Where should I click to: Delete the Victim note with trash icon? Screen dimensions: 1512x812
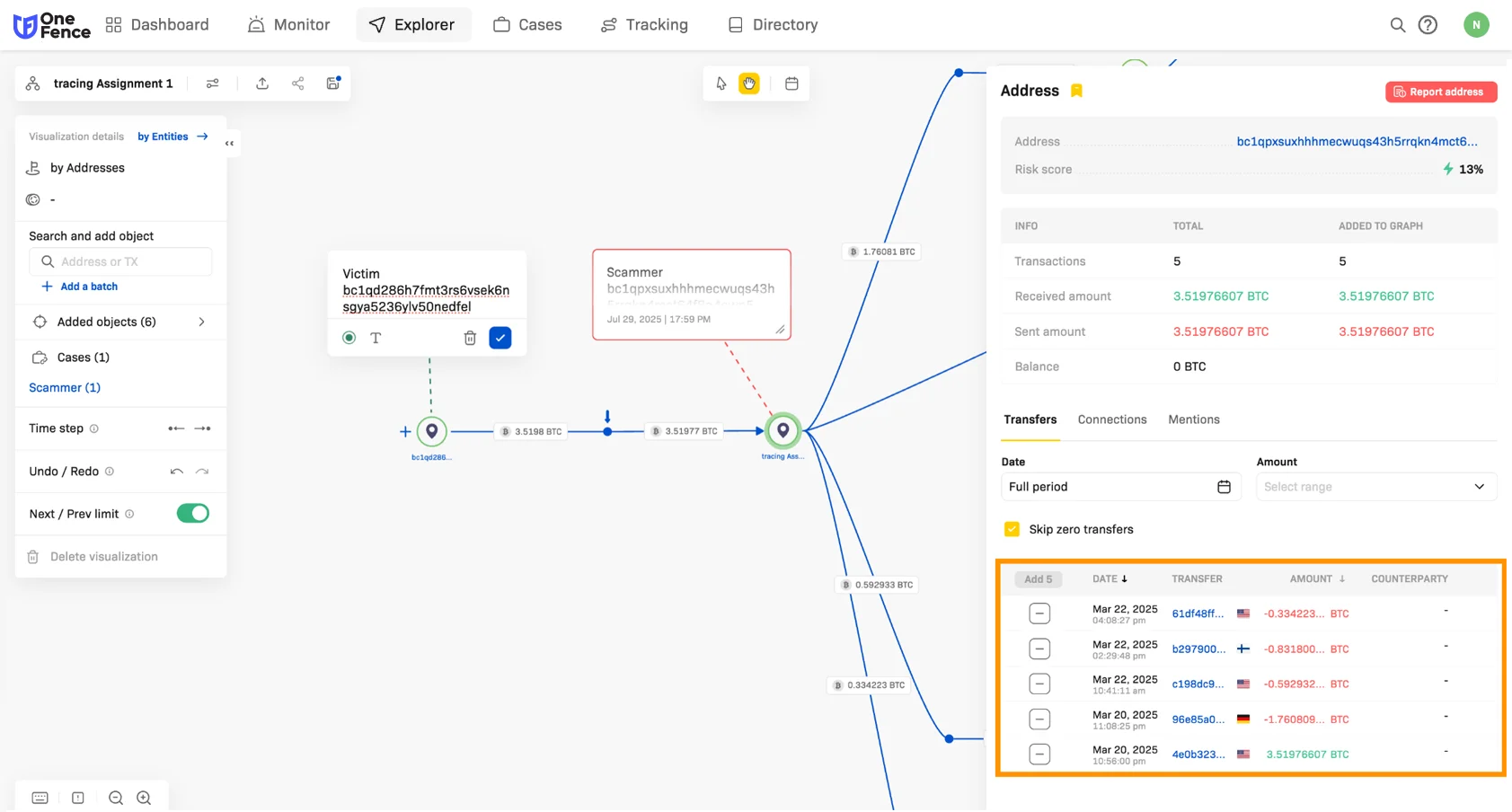click(x=470, y=338)
